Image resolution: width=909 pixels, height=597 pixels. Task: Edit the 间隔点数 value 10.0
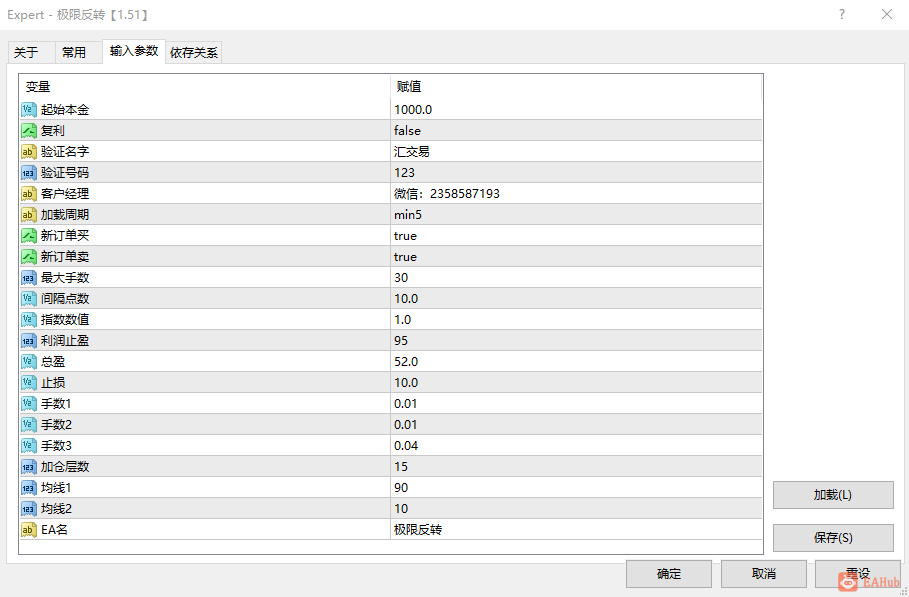coord(576,298)
